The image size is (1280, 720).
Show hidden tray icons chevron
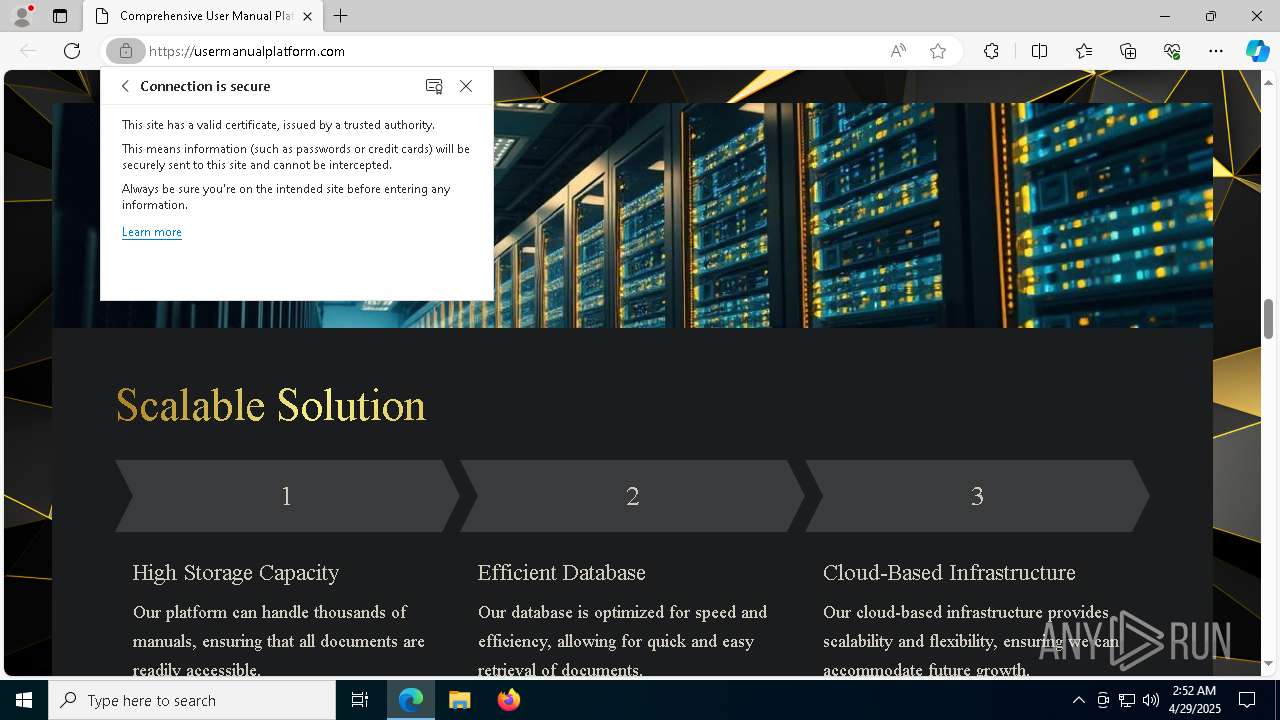click(1078, 700)
